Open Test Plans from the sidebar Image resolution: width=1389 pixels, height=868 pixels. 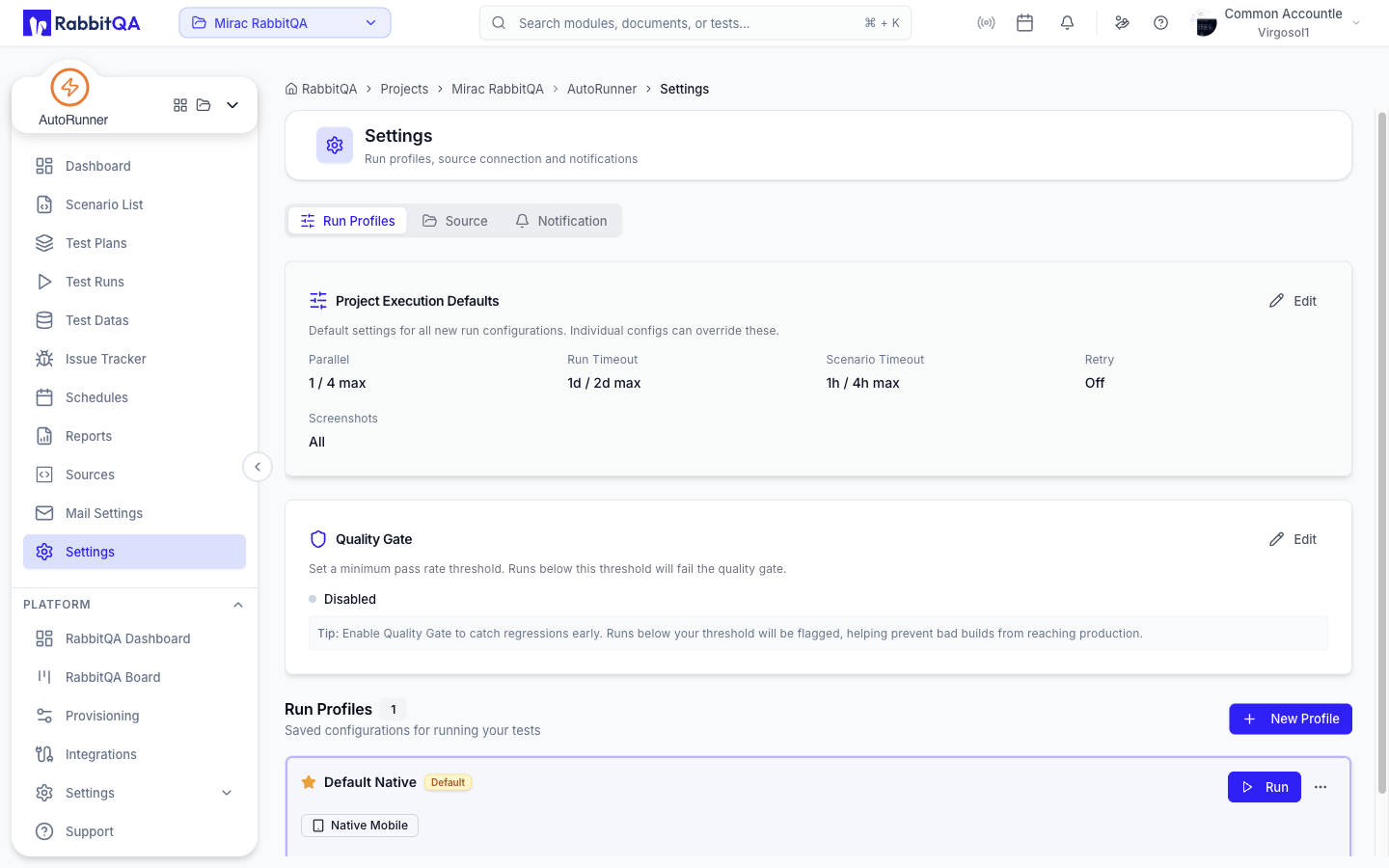click(134, 243)
